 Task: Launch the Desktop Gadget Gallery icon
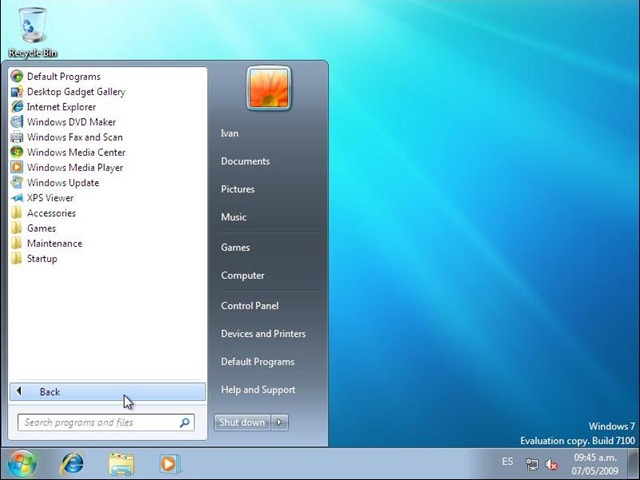click(17, 91)
